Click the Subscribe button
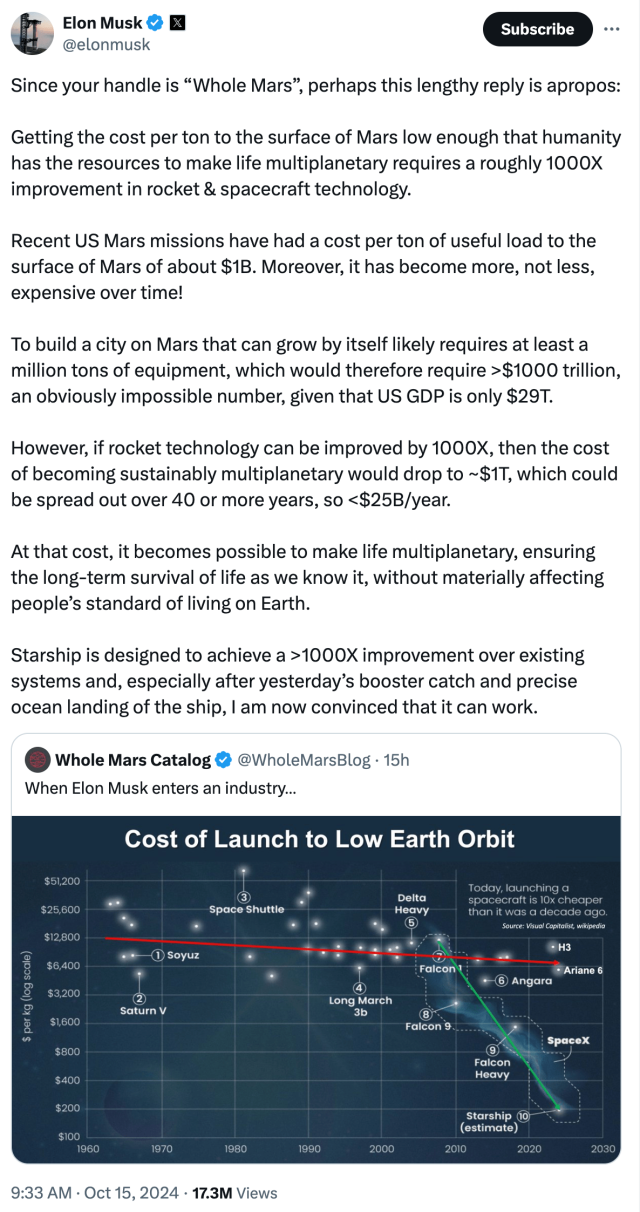Screen dimensions: 640x1212 coord(537,30)
